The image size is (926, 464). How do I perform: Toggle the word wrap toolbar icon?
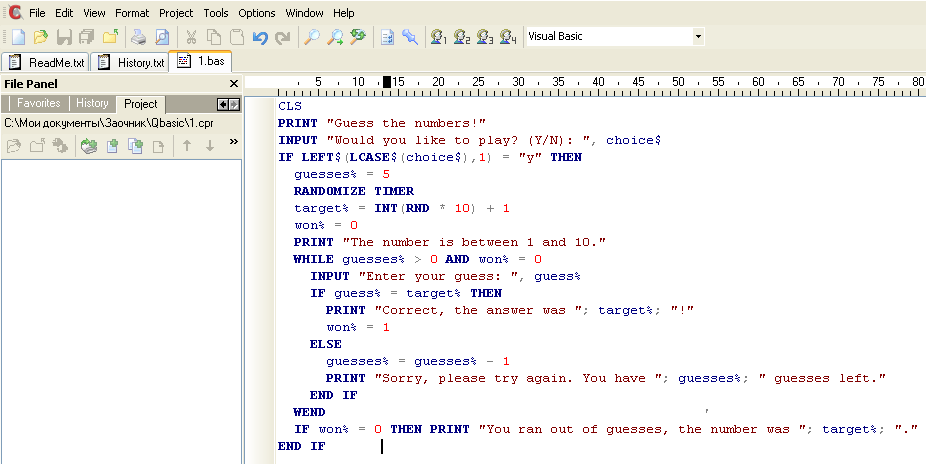tap(387, 37)
